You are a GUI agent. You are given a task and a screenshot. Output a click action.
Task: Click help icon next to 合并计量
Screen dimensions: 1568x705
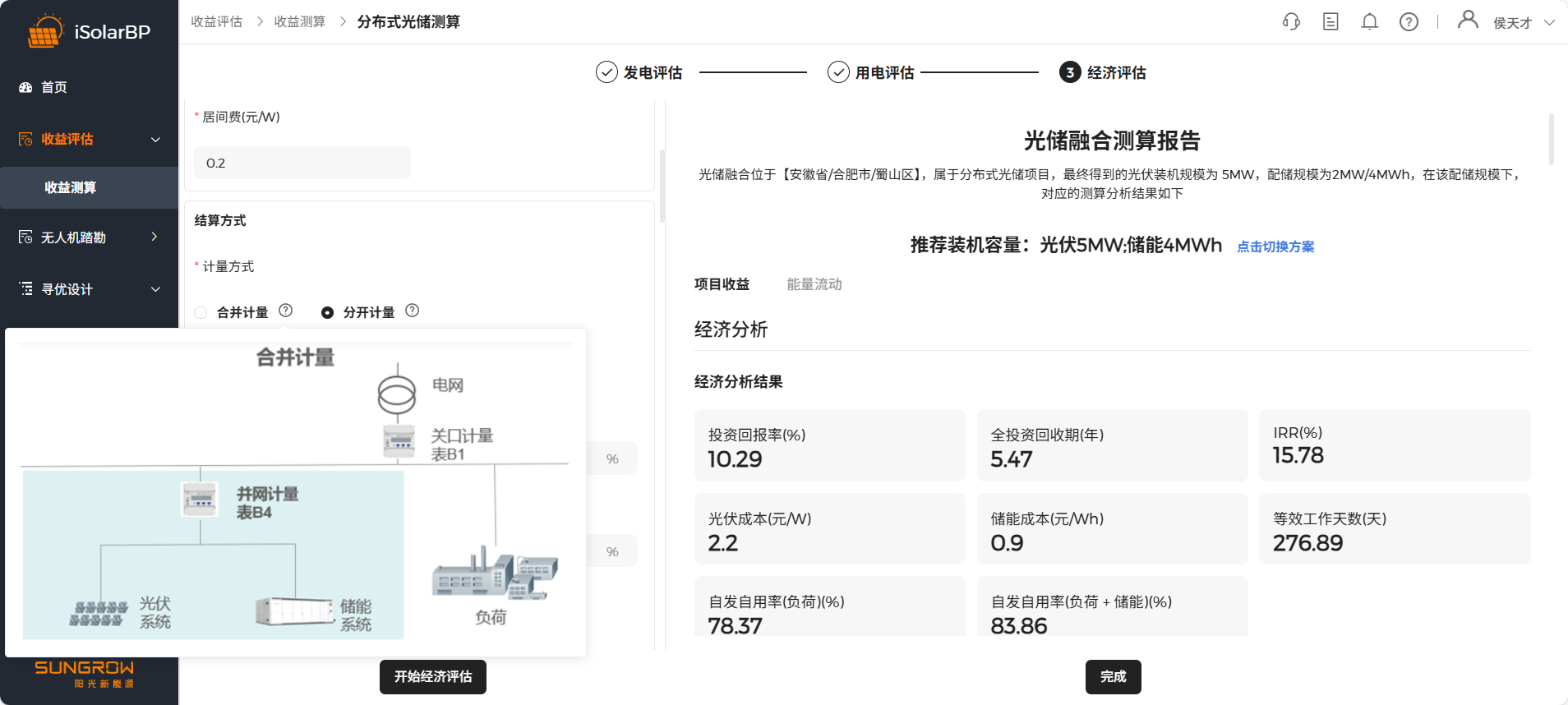click(x=286, y=311)
